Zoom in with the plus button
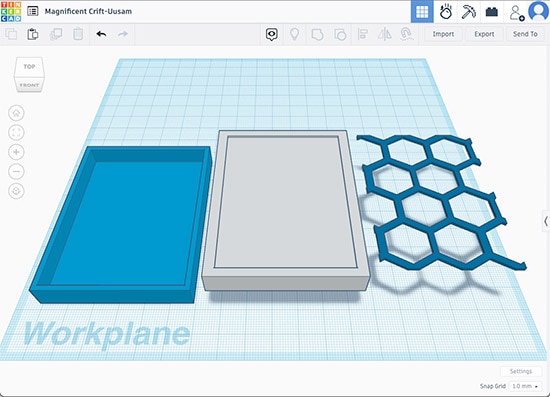This screenshot has width=550, height=397. (x=16, y=152)
